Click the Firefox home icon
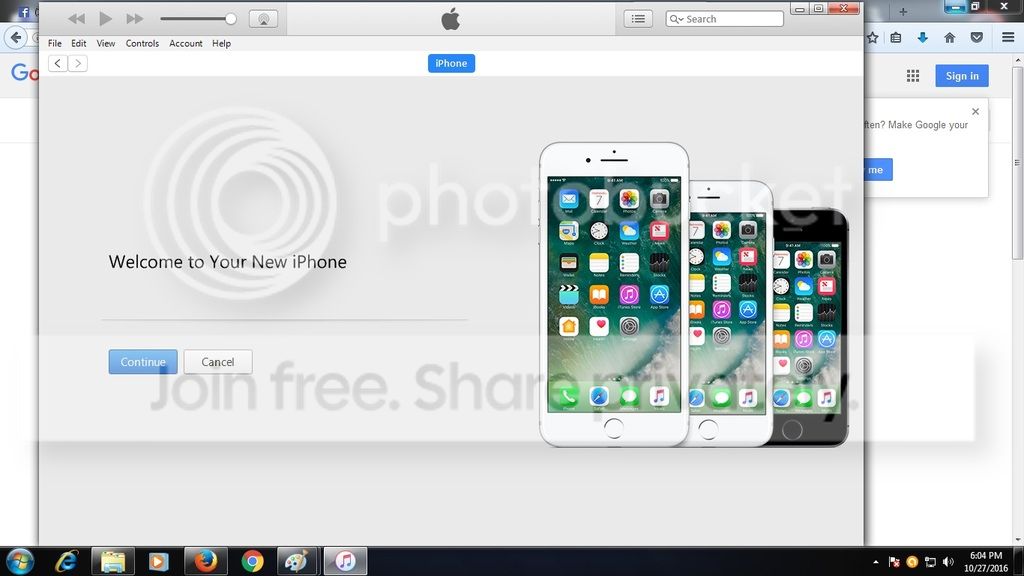1024x576 pixels. pyautogui.click(x=949, y=38)
